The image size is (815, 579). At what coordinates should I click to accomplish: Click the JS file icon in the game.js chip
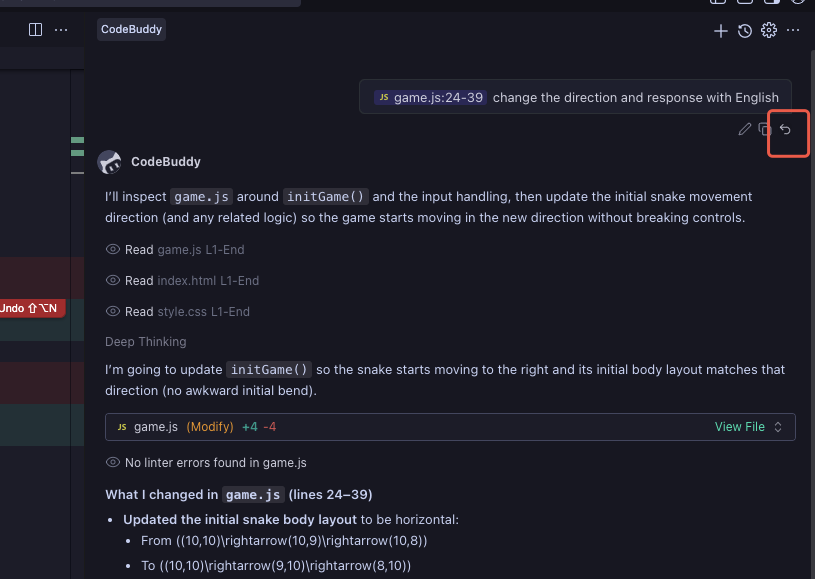383,97
